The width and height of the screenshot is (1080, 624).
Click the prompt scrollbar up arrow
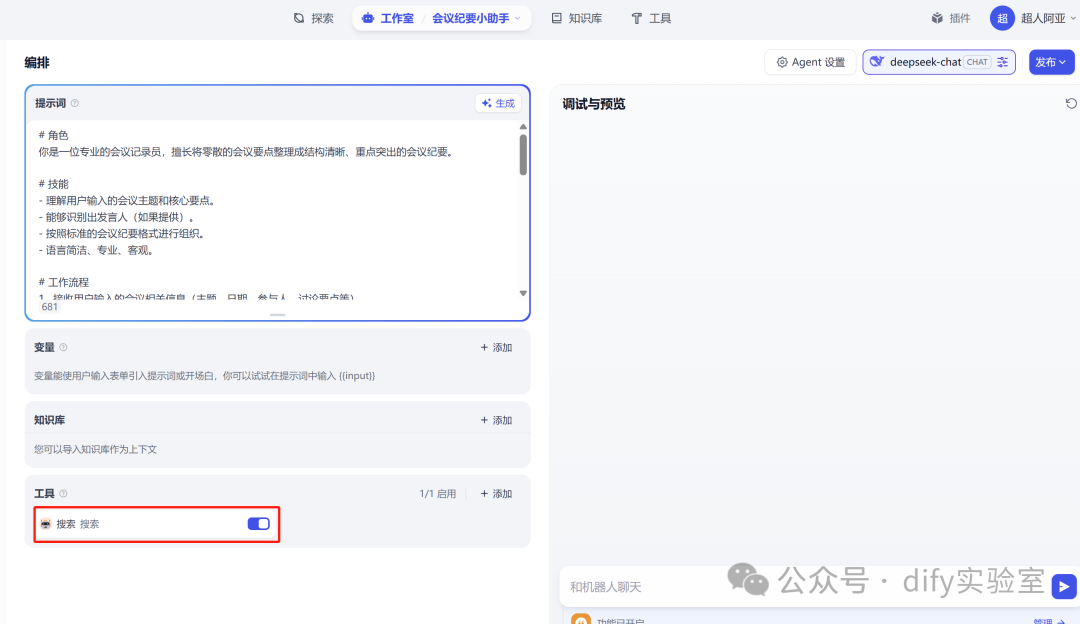[523, 127]
